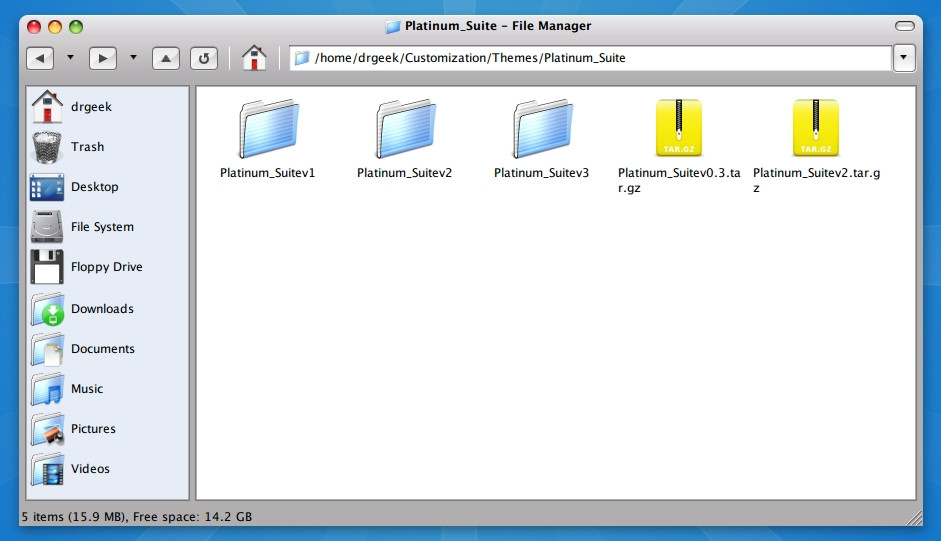
Task: Open the Trash icon in sidebar
Action: click(x=47, y=147)
